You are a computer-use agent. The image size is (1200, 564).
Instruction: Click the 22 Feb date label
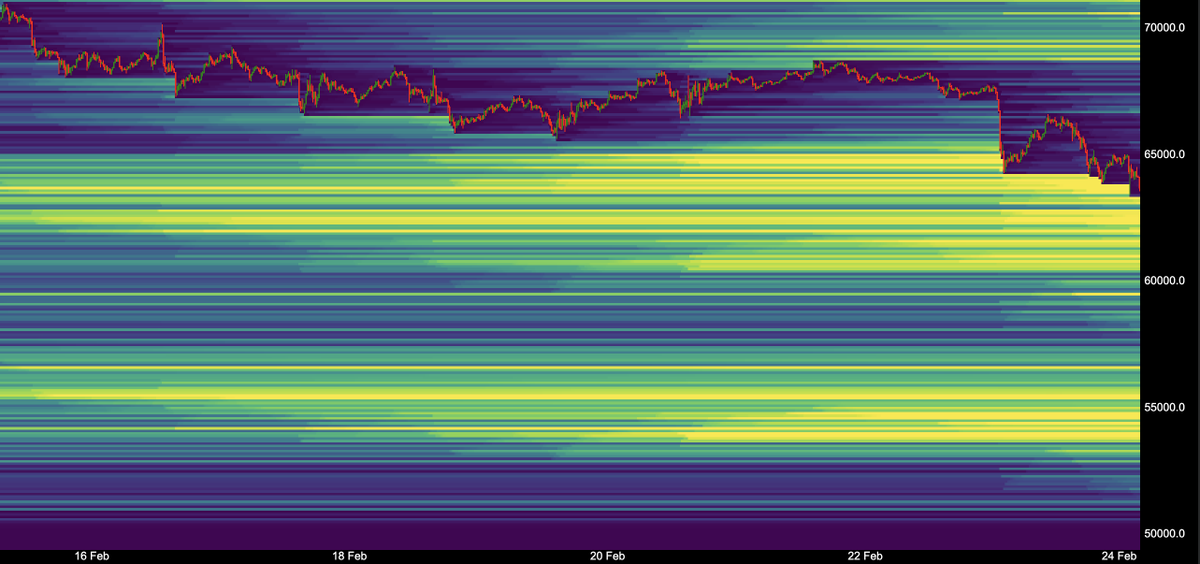[x=865, y=555]
